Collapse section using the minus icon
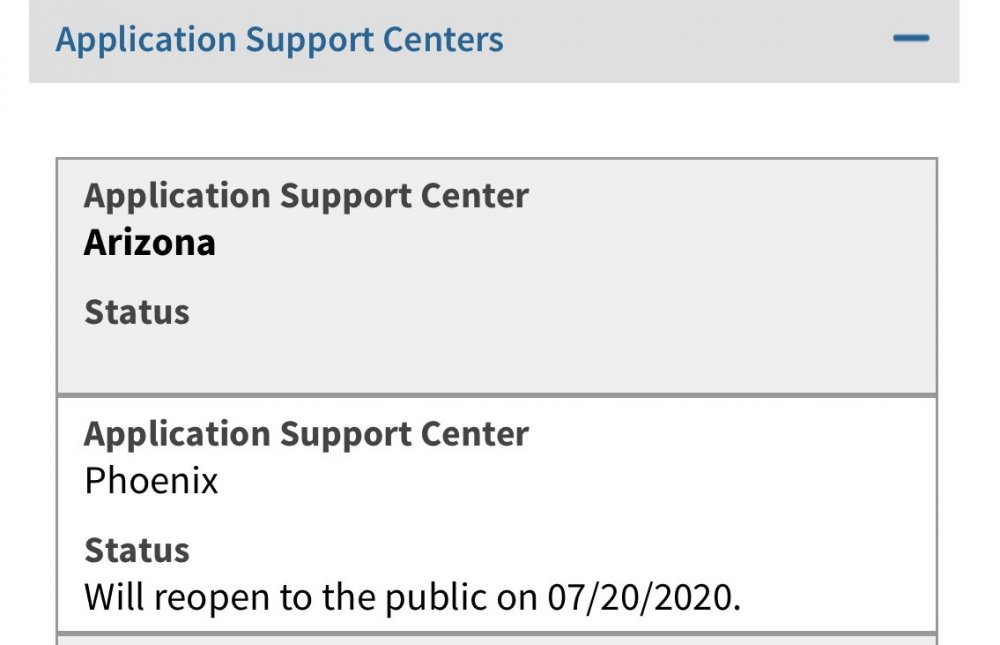The height and width of the screenshot is (645, 1000). 911,40
